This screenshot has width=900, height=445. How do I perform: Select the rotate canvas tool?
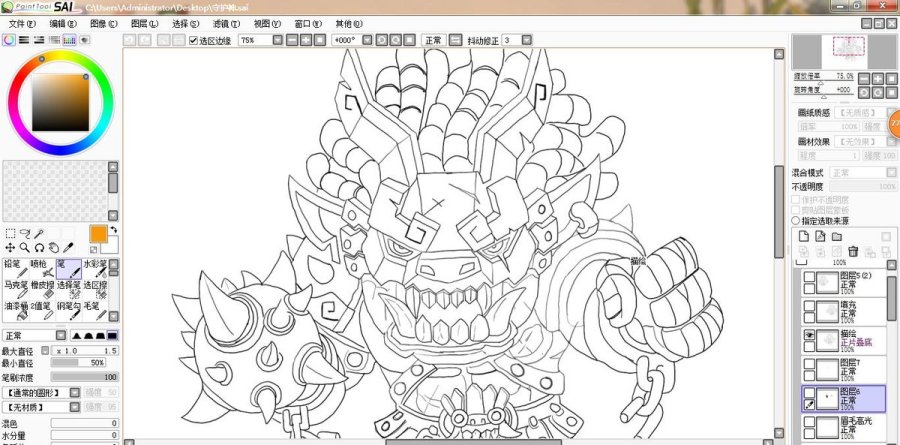pos(39,247)
